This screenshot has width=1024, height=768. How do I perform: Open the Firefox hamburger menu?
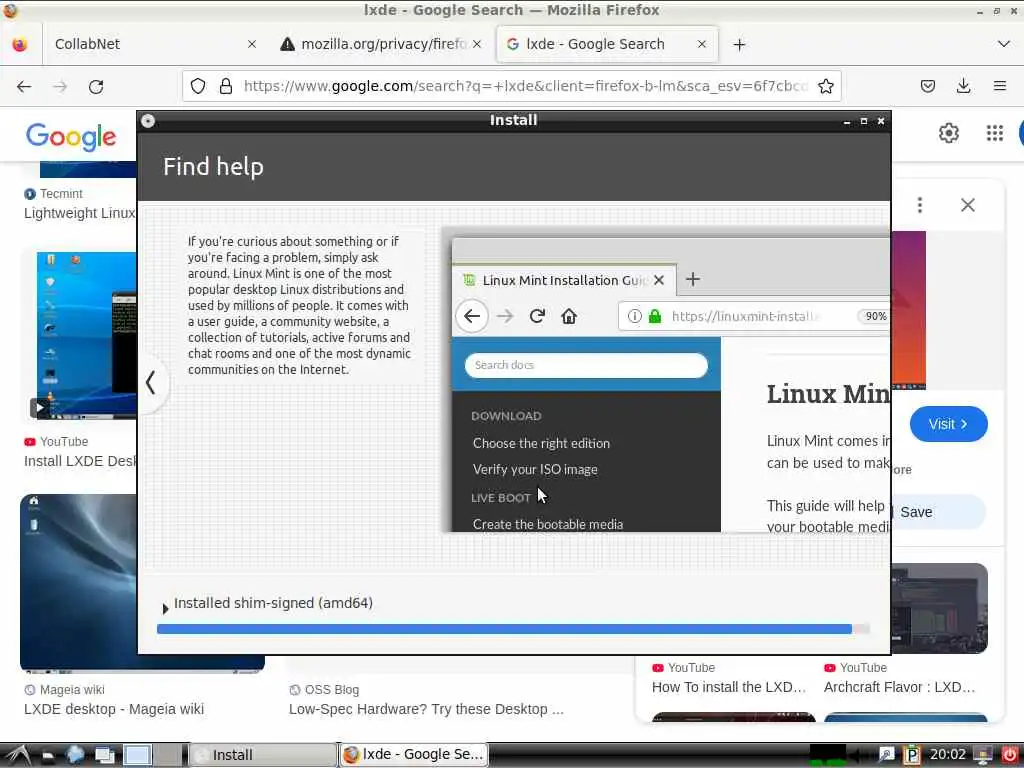999,86
